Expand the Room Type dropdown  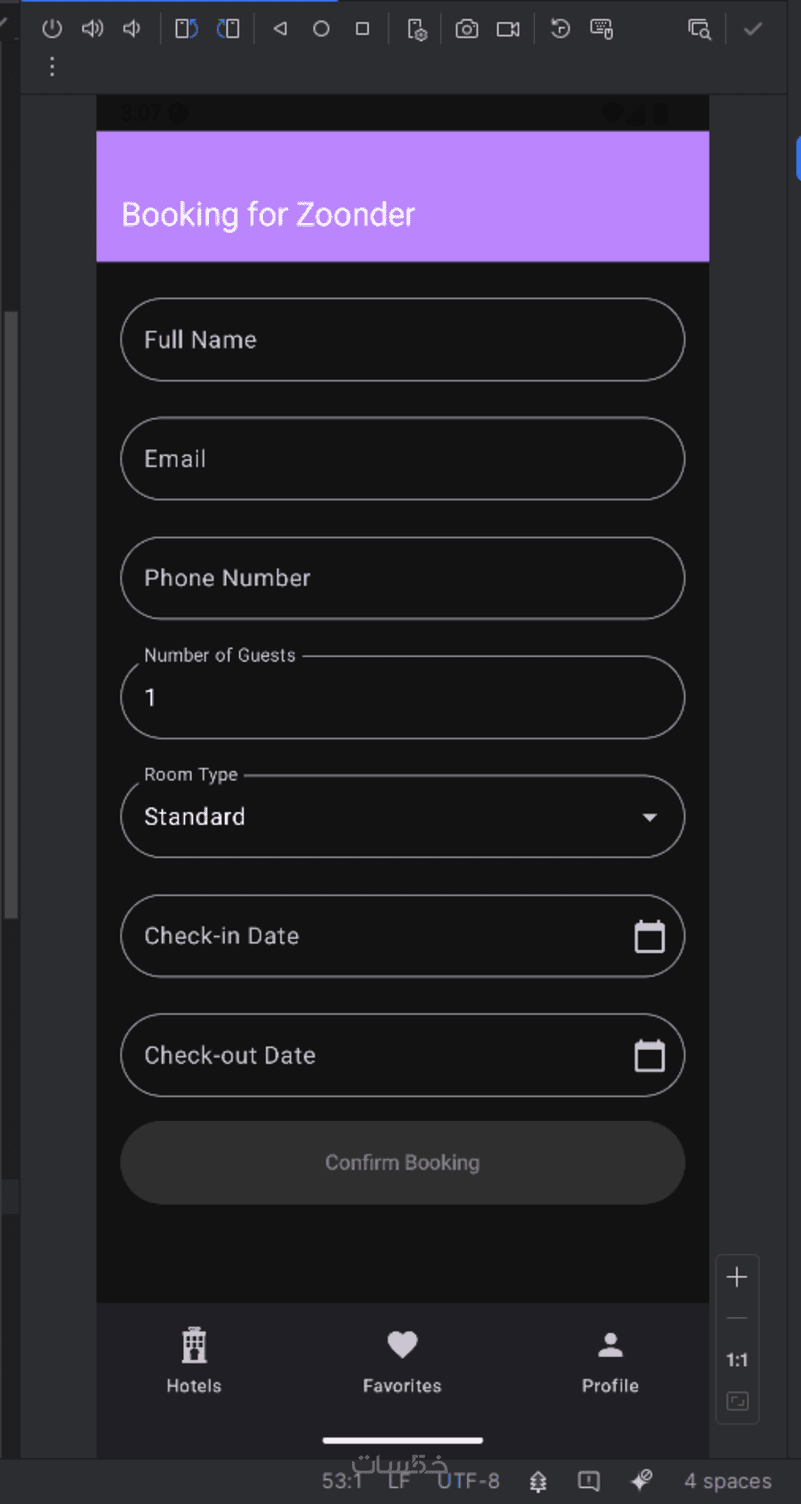649,817
